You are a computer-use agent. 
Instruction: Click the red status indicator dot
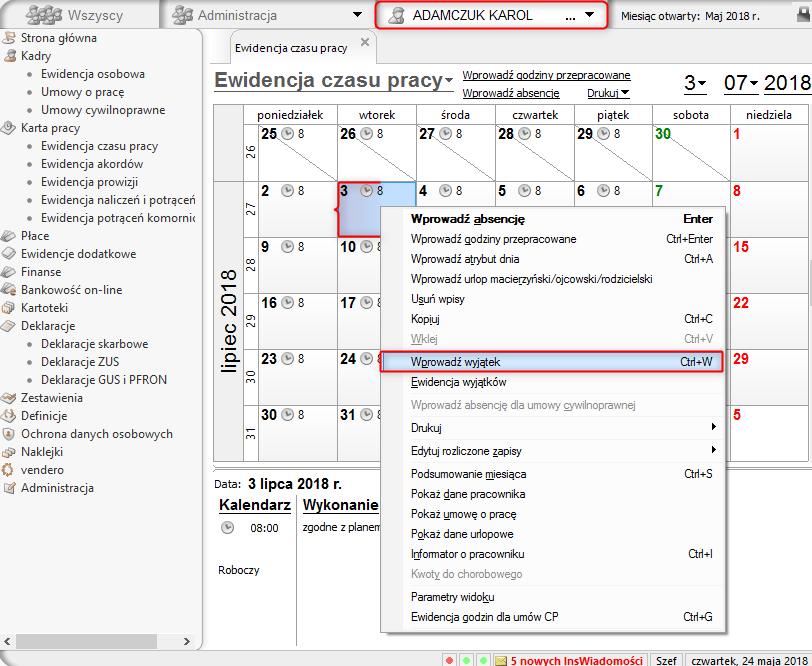[x=450, y=660]
